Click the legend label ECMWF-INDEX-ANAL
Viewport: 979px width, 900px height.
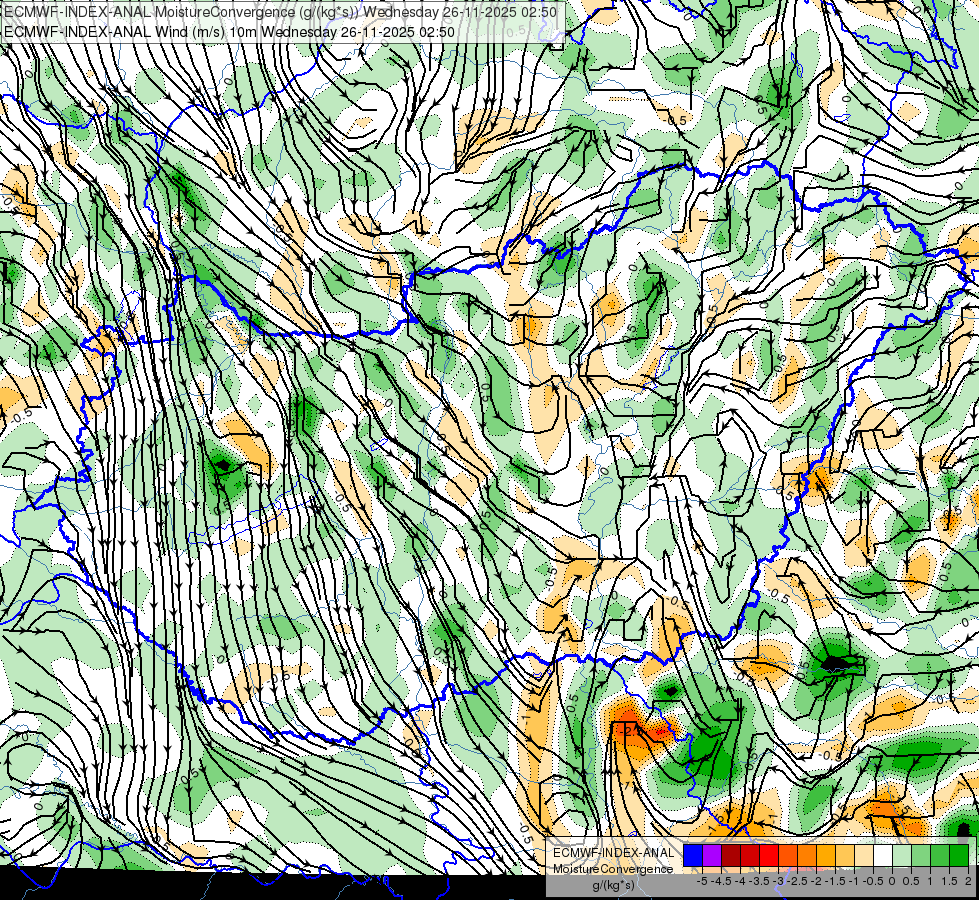pos(613,853)
